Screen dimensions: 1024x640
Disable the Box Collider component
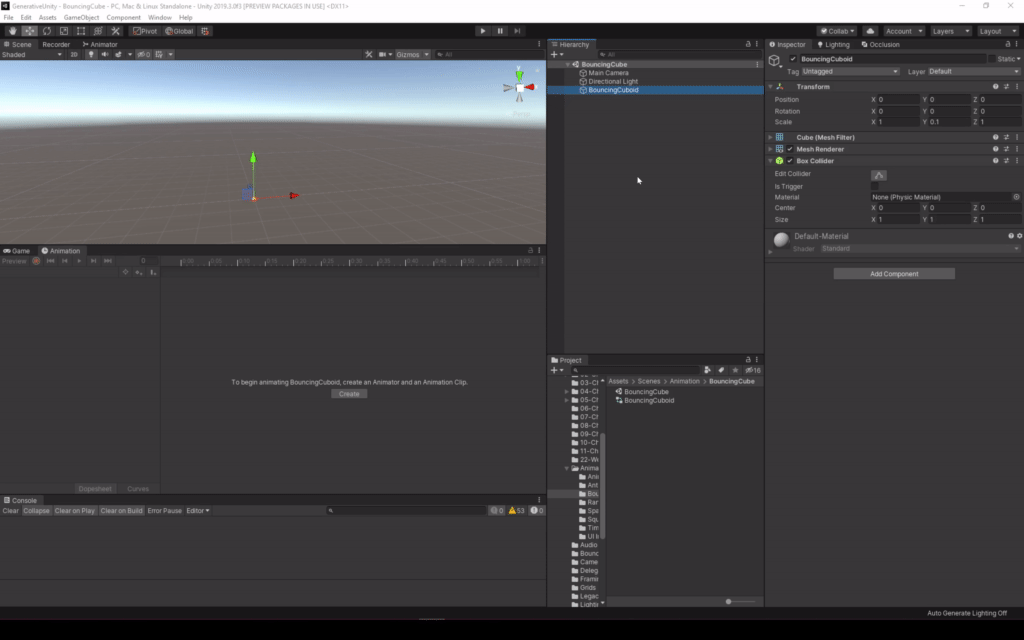pos(790,161)
